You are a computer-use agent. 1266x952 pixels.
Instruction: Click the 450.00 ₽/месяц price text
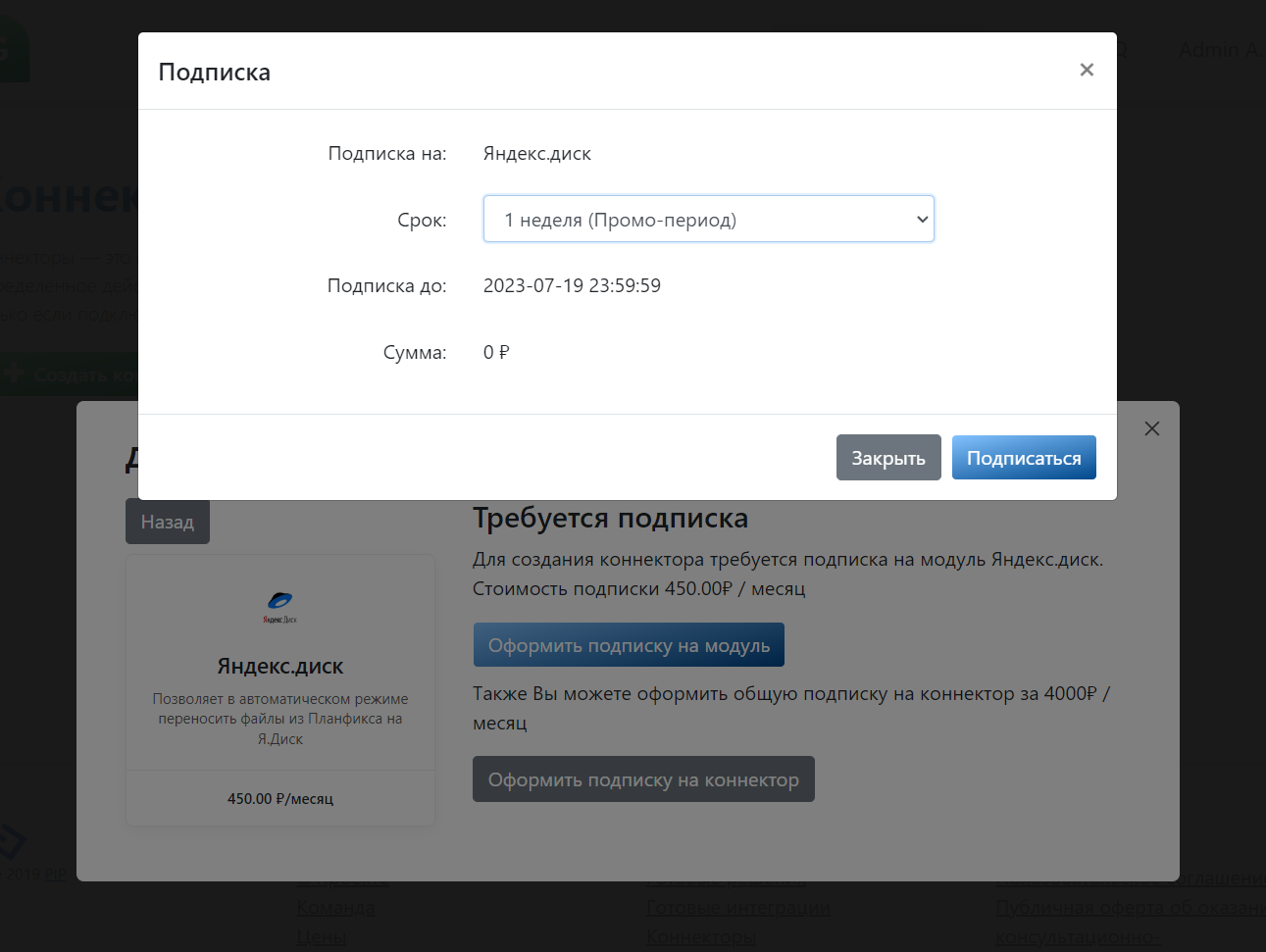280,799
